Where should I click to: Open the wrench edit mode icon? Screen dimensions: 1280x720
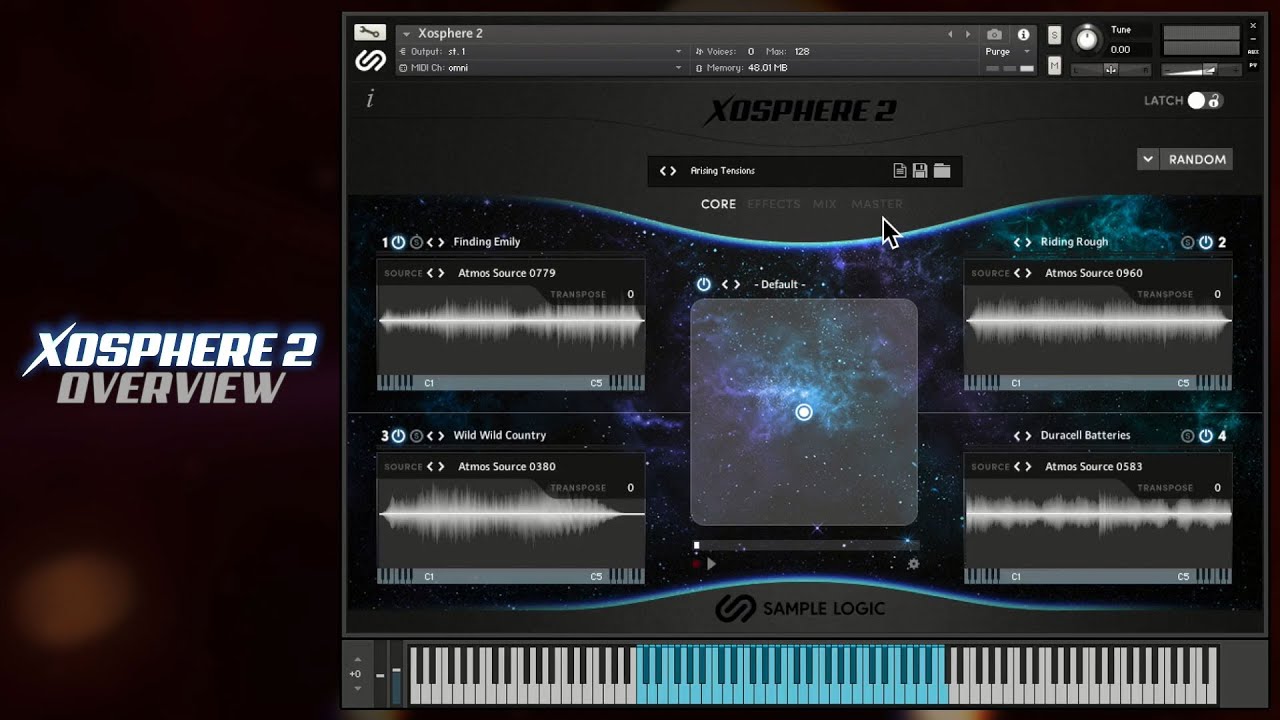[370, 33]
